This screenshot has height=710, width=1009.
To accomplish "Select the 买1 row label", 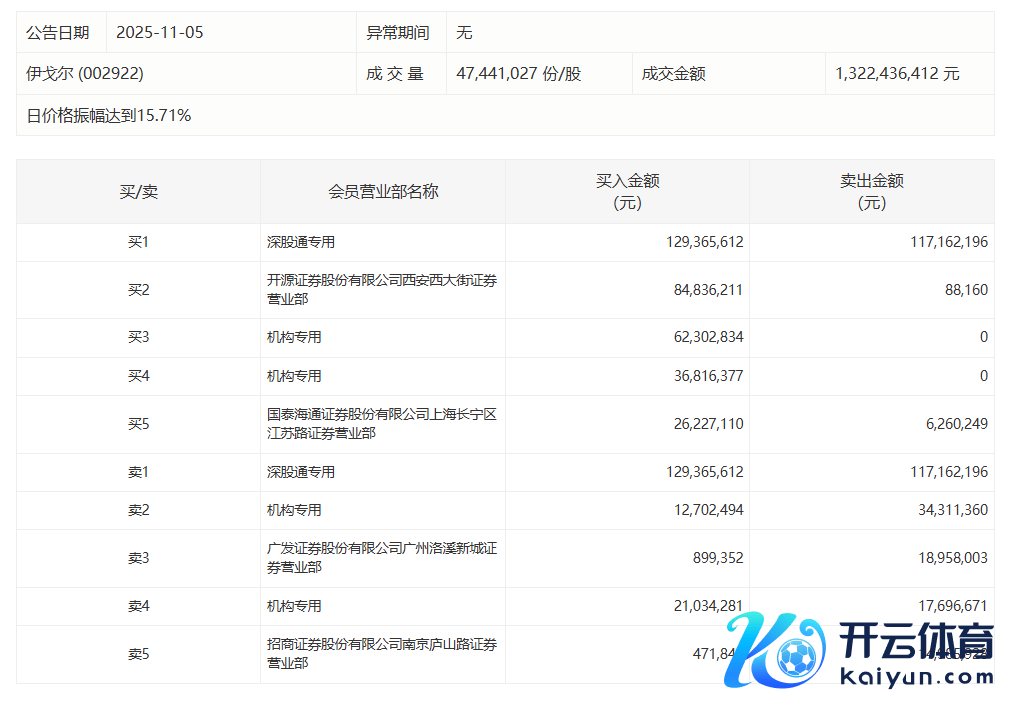I will point(138,242).
